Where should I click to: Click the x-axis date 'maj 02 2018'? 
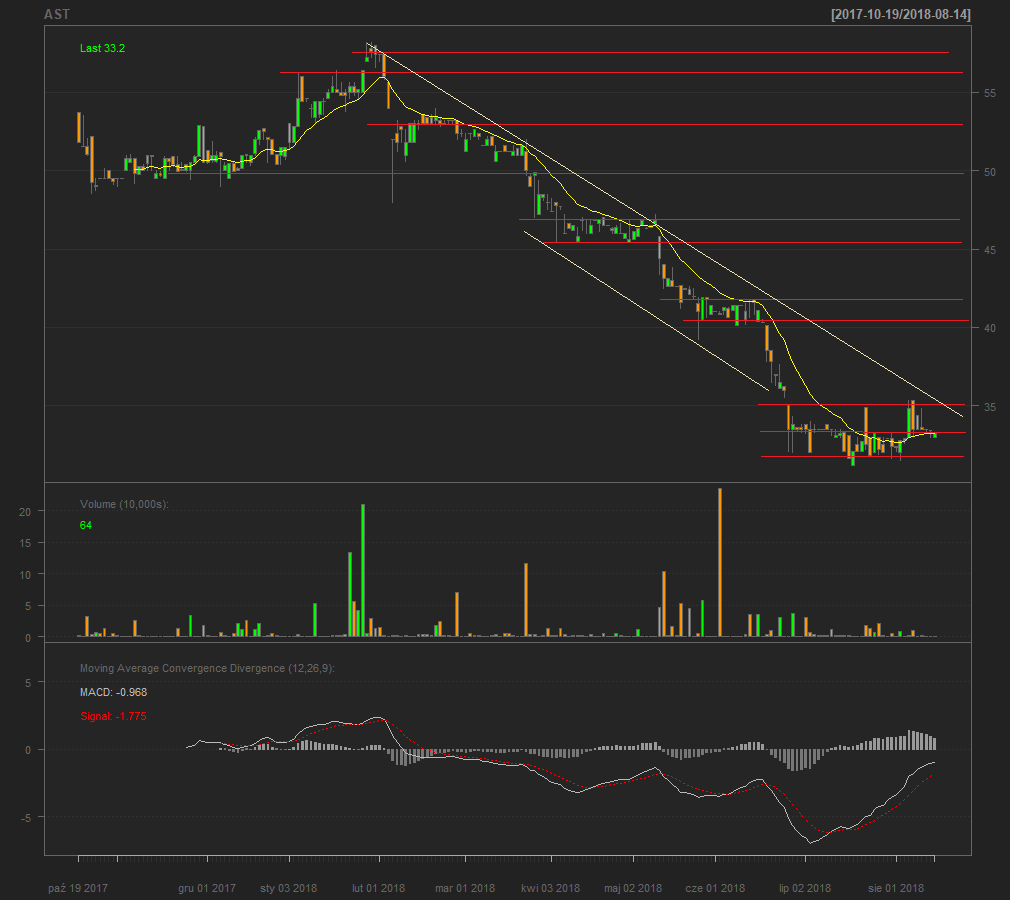[633, 888]
